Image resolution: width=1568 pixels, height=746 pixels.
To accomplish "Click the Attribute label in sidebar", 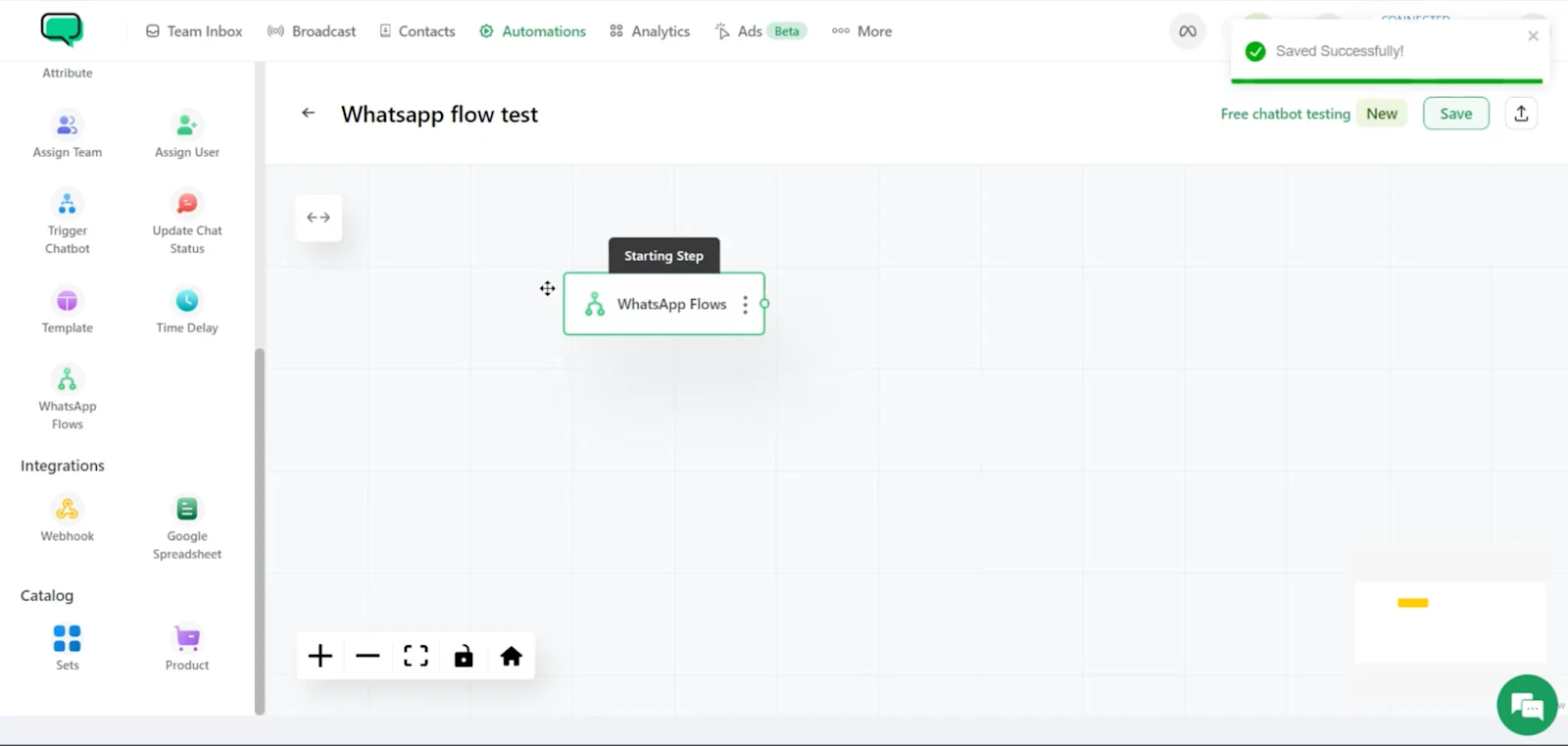I will (x=67, y=73).
